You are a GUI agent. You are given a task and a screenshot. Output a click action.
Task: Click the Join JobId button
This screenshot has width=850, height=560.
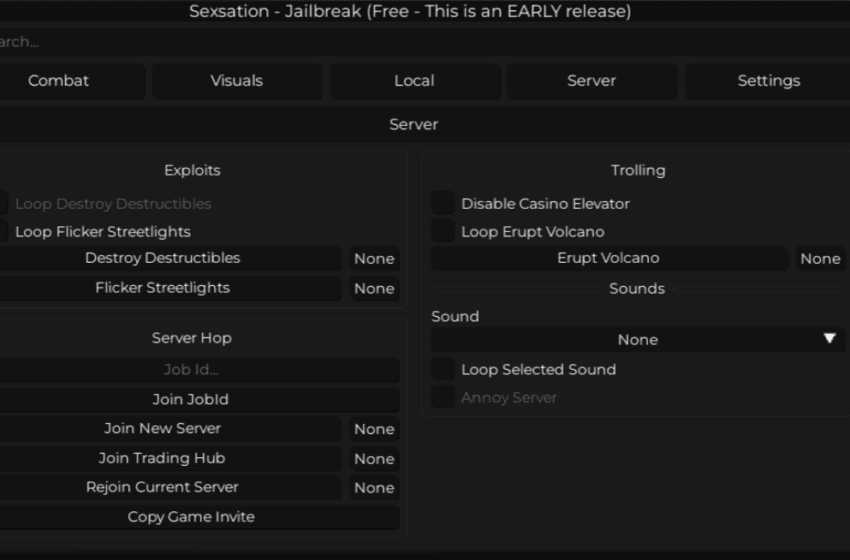pos(199,400)
